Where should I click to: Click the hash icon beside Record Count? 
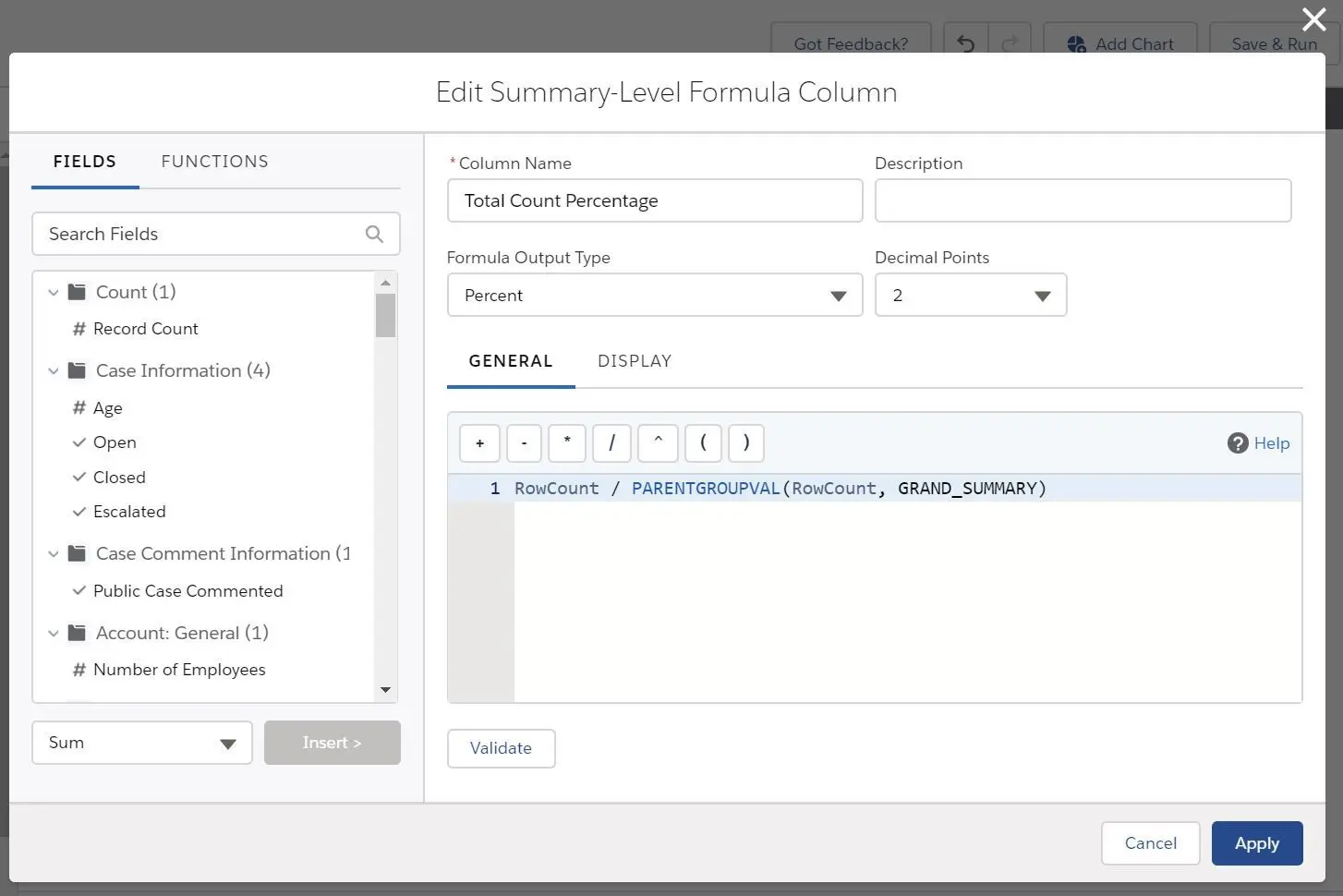[x=79, y=329]
